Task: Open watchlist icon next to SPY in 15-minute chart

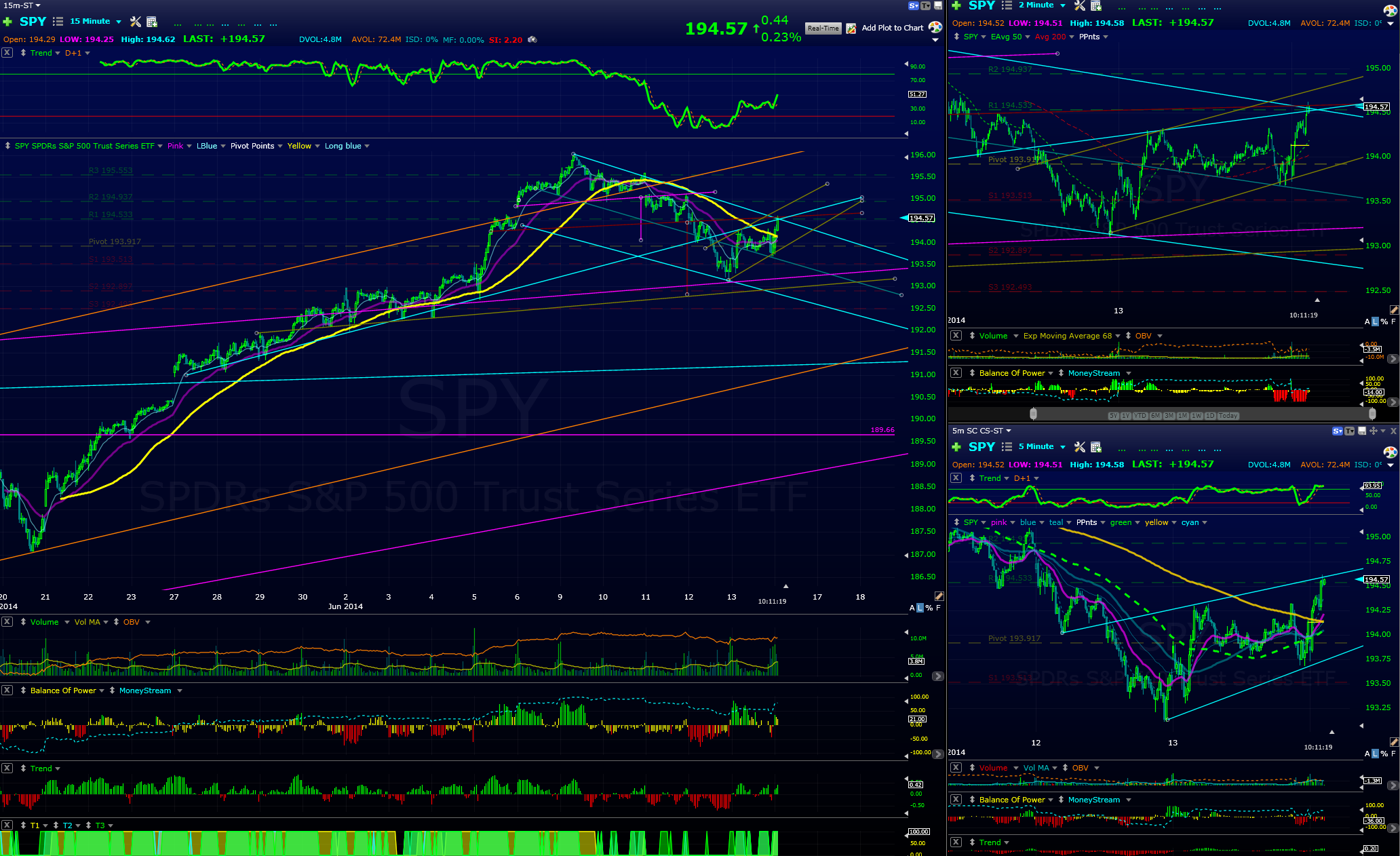Action: [58, 22]
